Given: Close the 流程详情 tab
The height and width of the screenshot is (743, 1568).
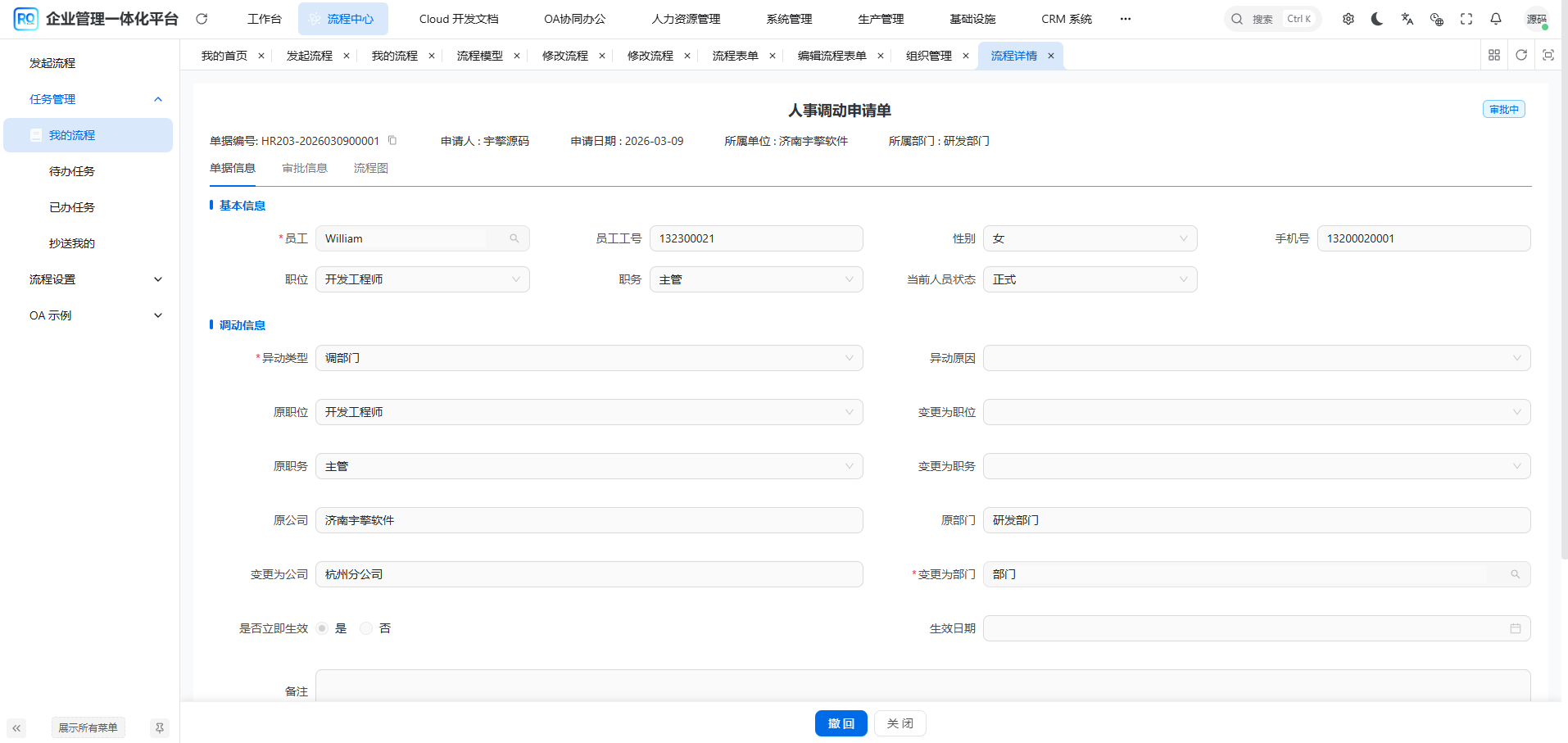Looking at the screenshot, I should pyautogui.click(x=1051, y=56).
